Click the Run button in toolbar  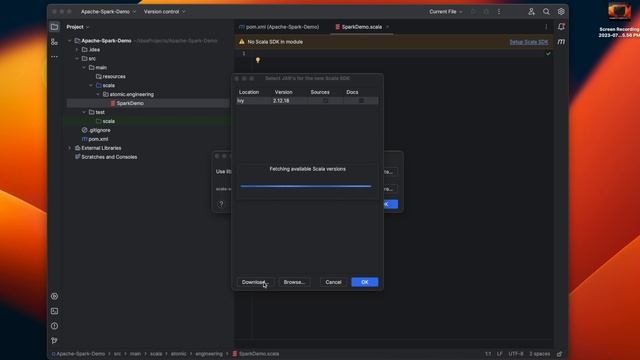(473, 12)
